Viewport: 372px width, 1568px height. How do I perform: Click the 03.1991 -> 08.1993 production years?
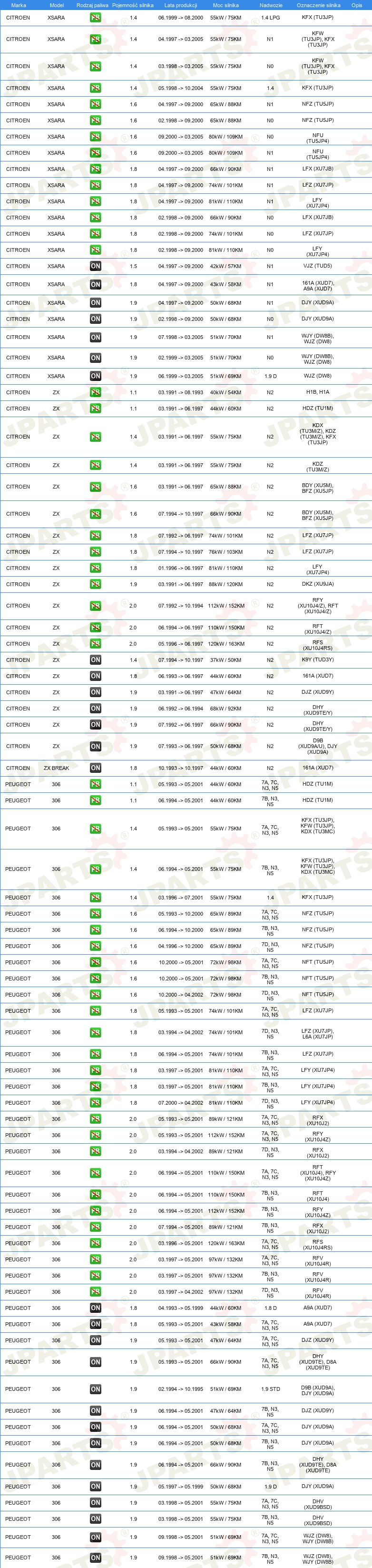coord(181,393)
